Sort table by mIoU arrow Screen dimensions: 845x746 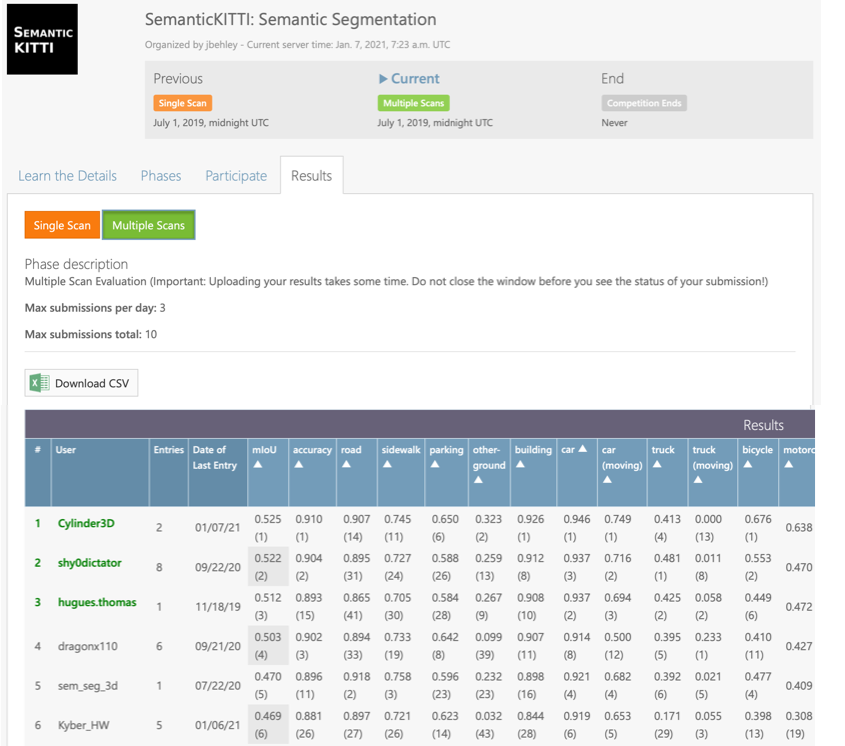[258, 465]
